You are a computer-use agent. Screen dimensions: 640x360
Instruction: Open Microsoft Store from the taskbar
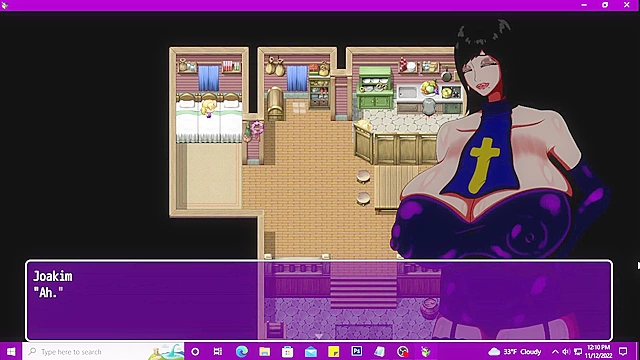point(287,351)
